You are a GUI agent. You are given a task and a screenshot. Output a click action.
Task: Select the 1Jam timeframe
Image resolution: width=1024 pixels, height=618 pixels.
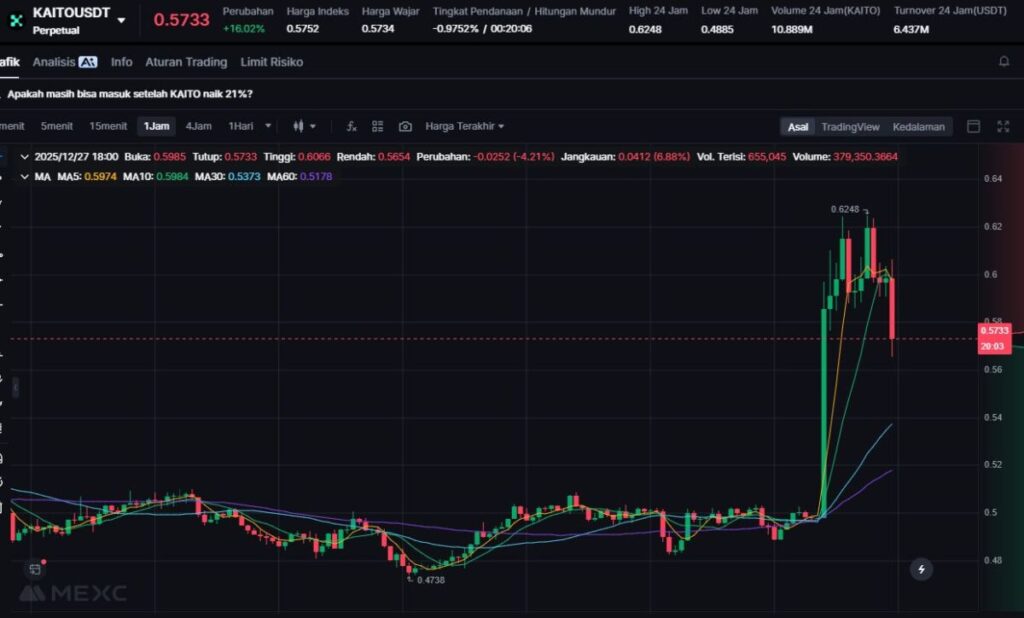pyautogui.click(x=157, y=126)
